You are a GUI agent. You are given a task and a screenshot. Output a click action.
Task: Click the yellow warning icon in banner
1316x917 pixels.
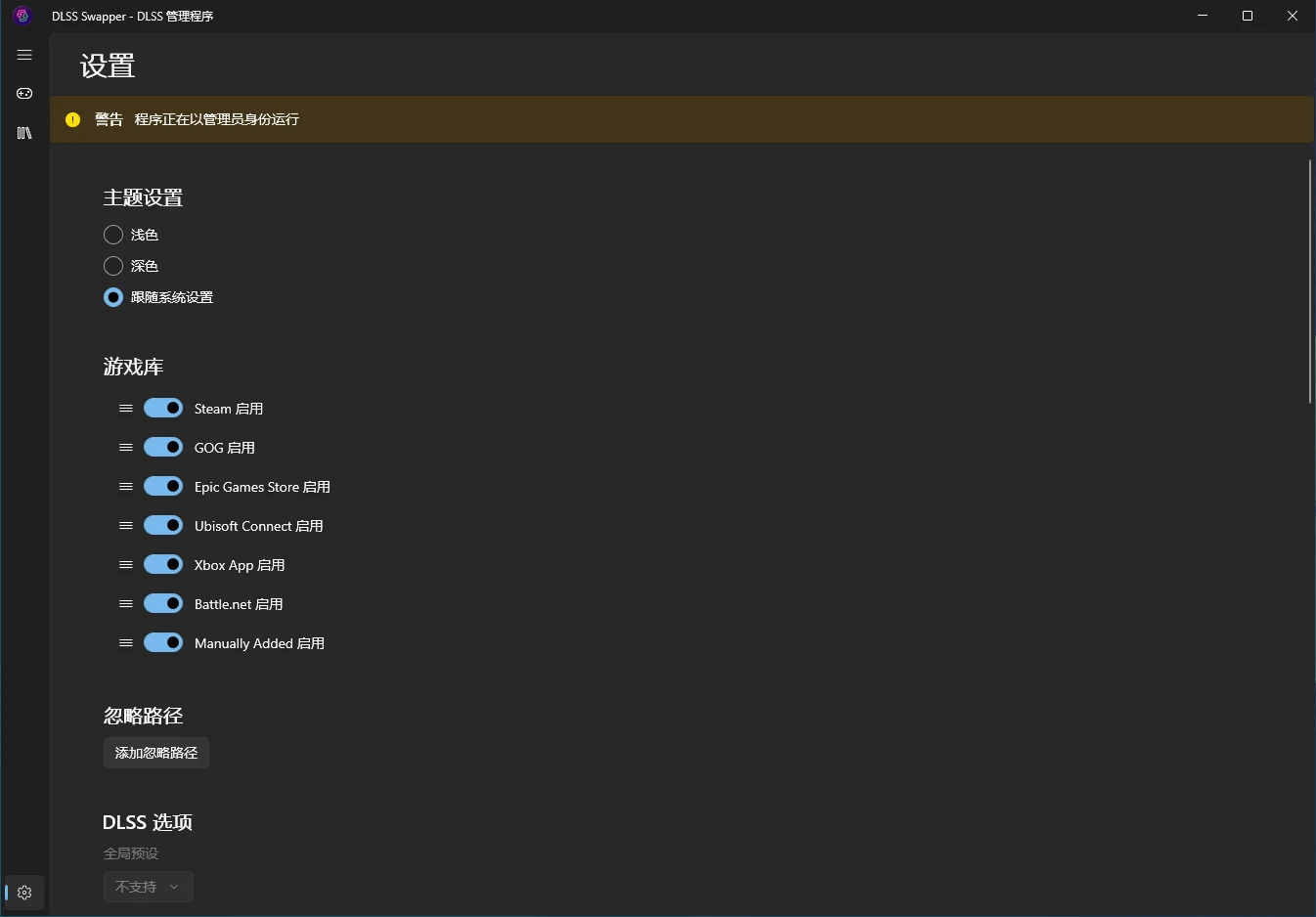coord(72,119)
